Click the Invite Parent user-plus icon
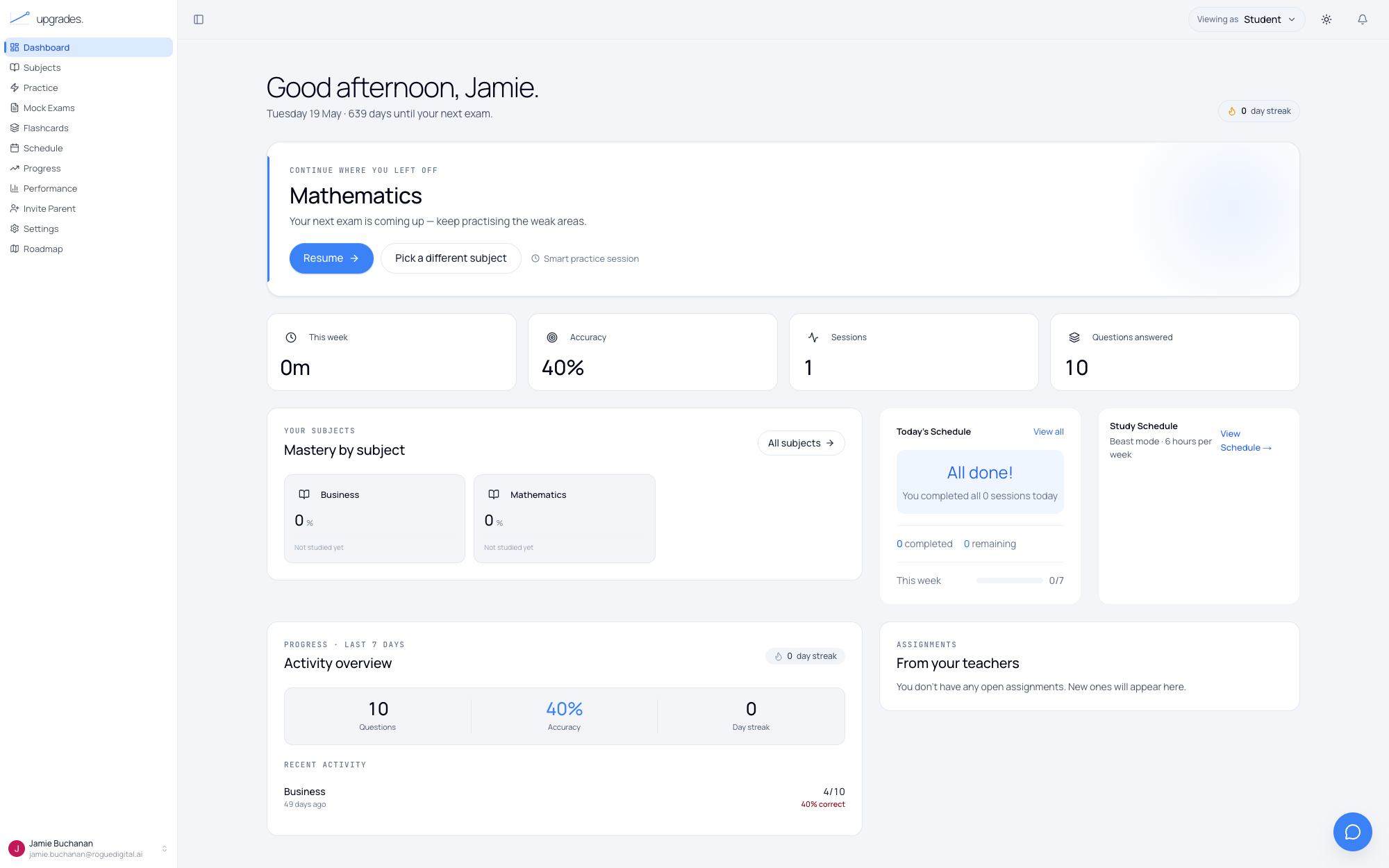The width and height of the screenshot is (1389, 868). pyautogui.click(x=15, y=208)
